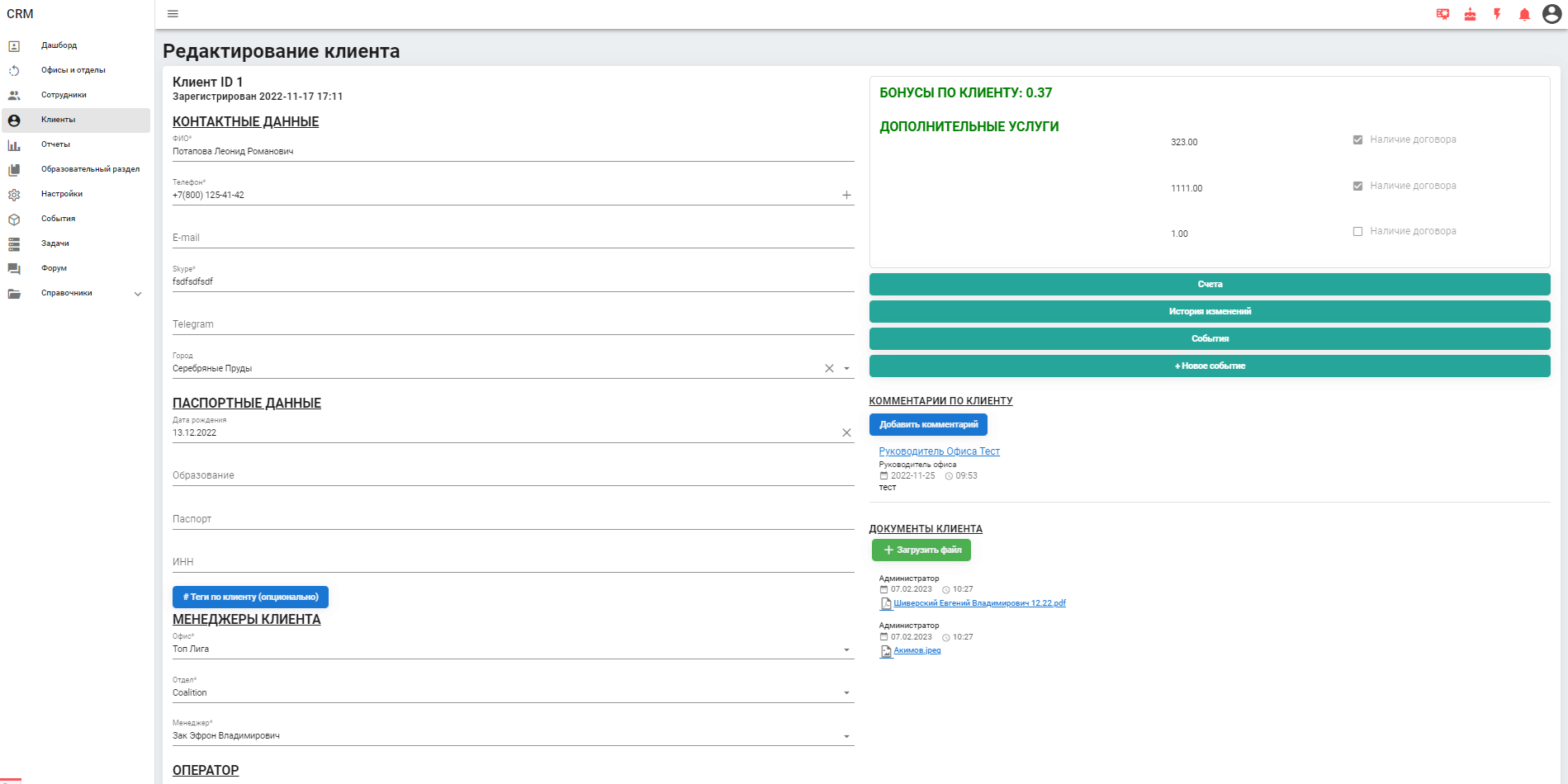Click the Форум chat icon

14,269
